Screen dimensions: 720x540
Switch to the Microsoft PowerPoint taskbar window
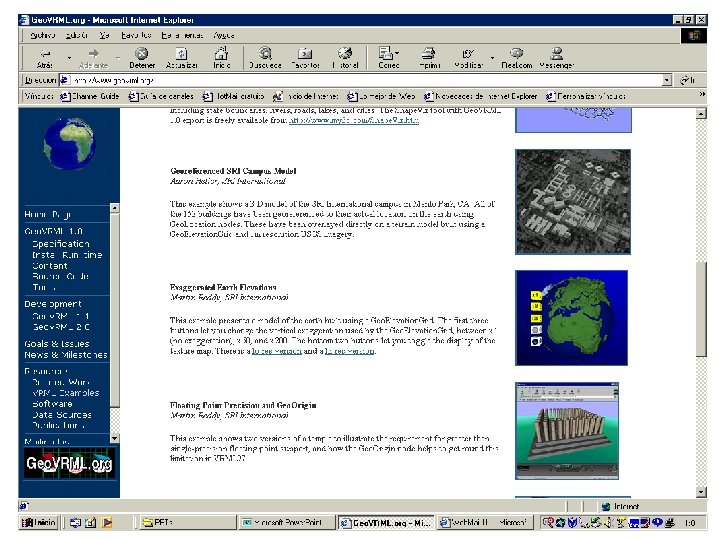tap(285, 523)
